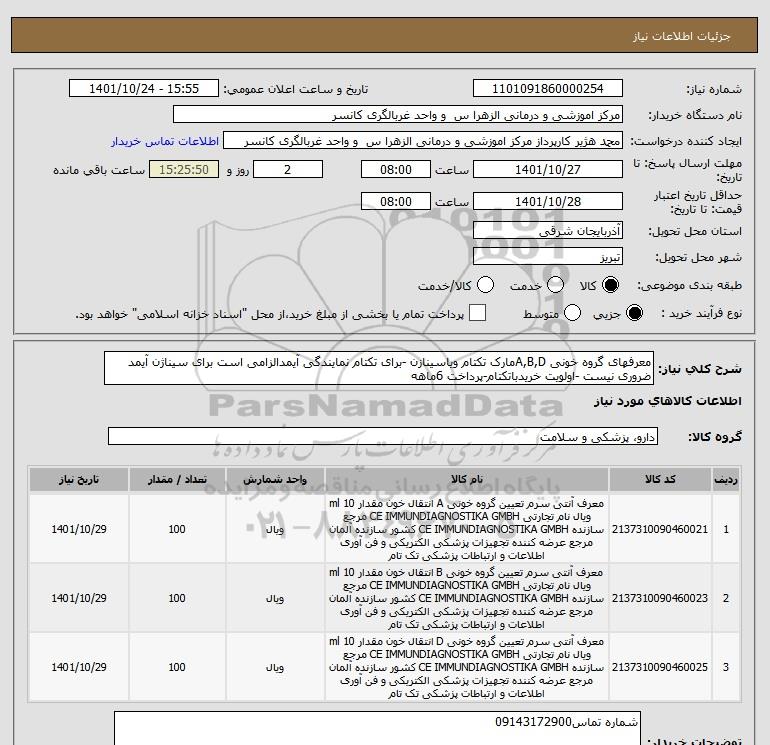Click the buyer notes box with contact number
The image size is (770, 745).
pos(377,728)
